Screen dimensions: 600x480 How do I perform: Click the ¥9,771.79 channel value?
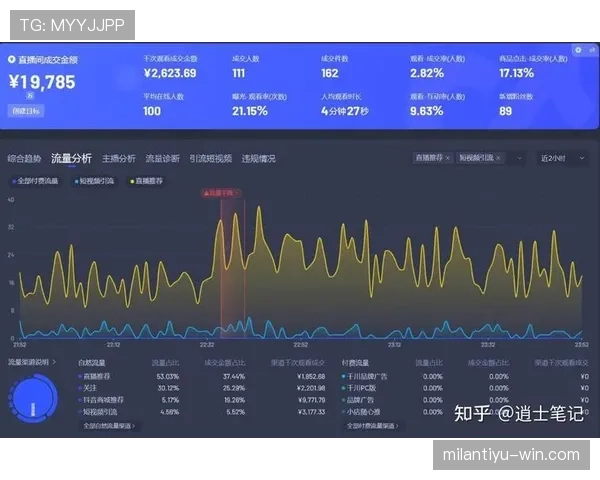(311, 400)
